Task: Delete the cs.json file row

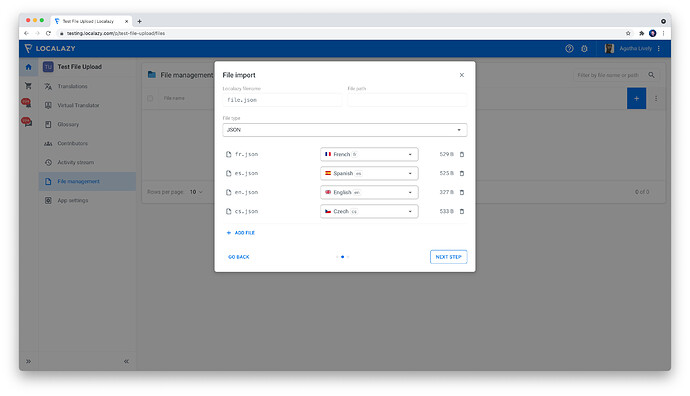Action: coord(462,211)
